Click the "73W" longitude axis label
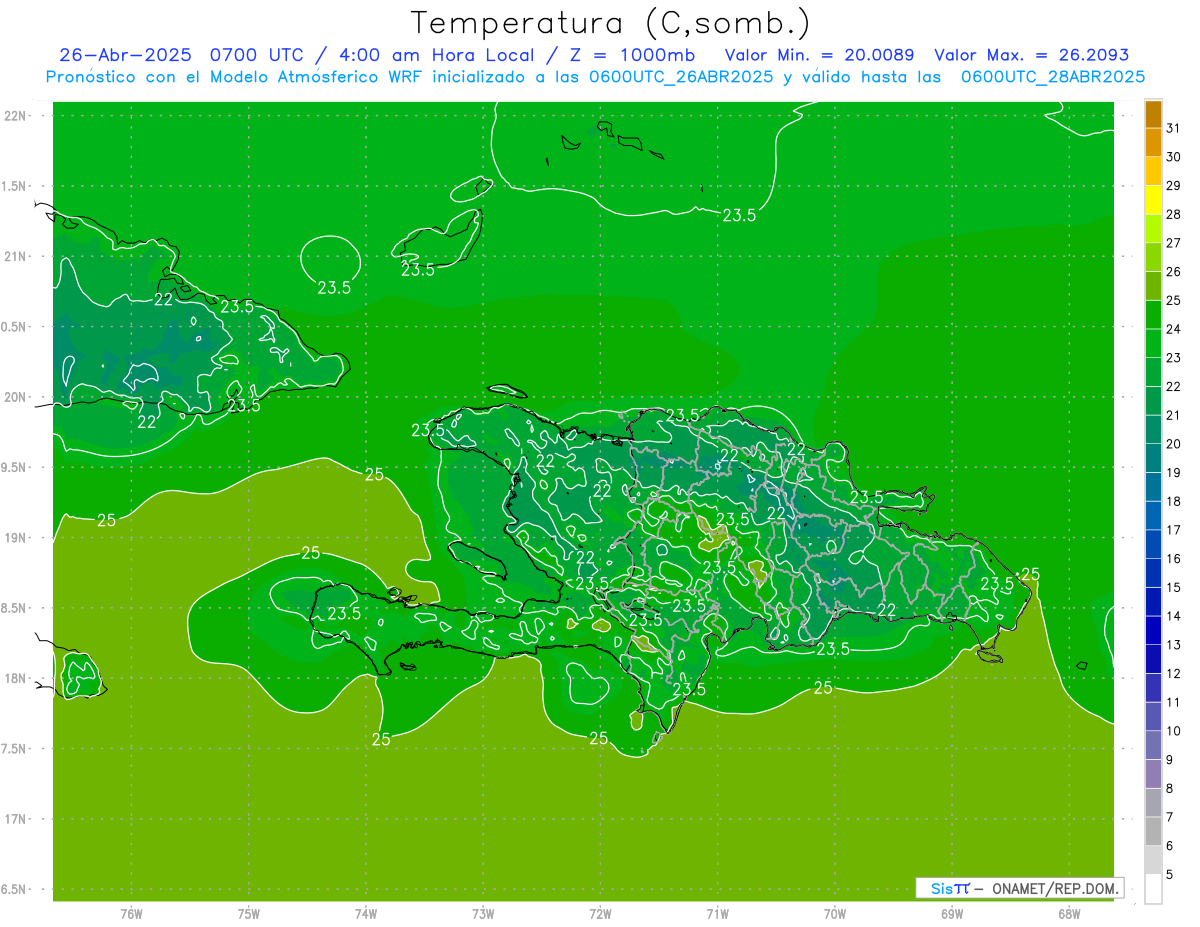1200x927 pixels. pos(483,913)
